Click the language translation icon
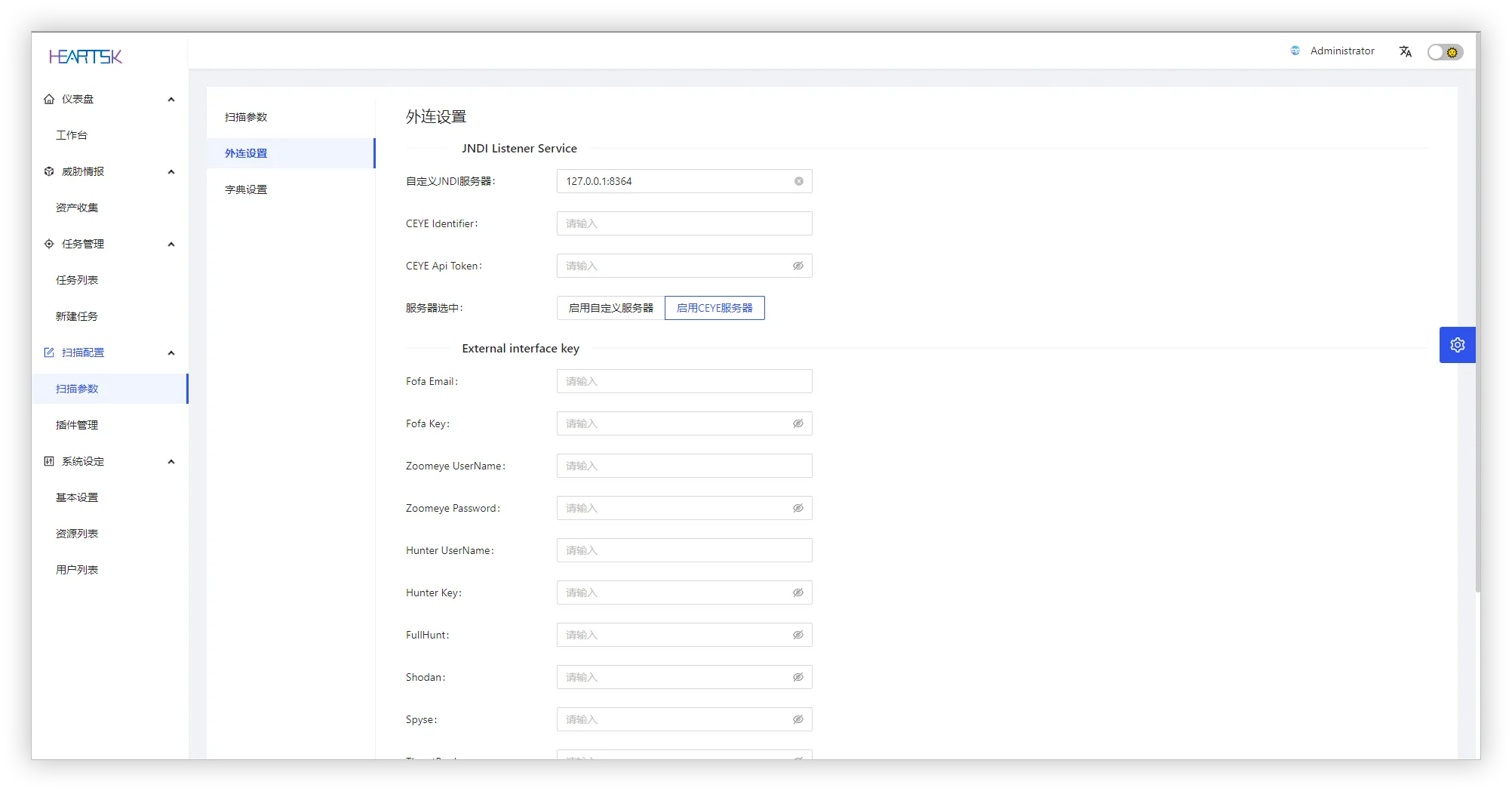This screenshot has width=1512, height=791. pos(1405,51)
